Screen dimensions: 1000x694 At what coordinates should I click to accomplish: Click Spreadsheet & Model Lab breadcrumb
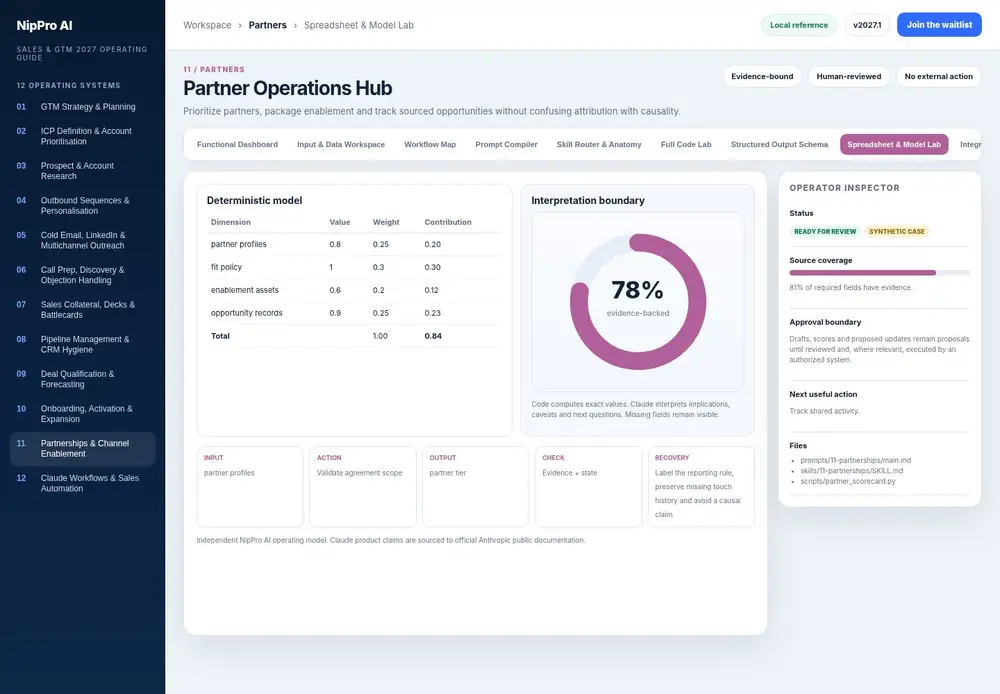358,25
